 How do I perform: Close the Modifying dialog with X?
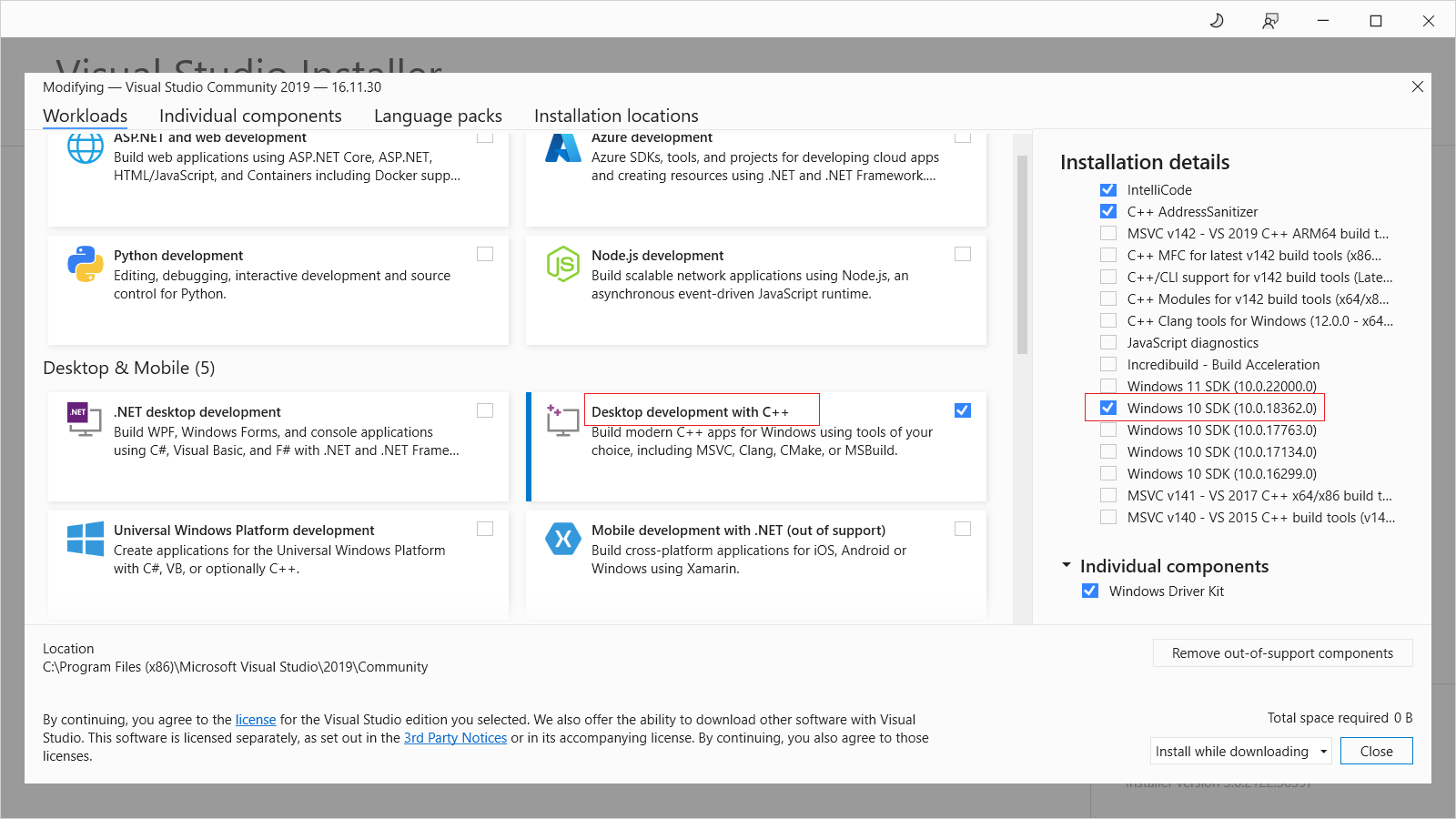pos(1418,86)
